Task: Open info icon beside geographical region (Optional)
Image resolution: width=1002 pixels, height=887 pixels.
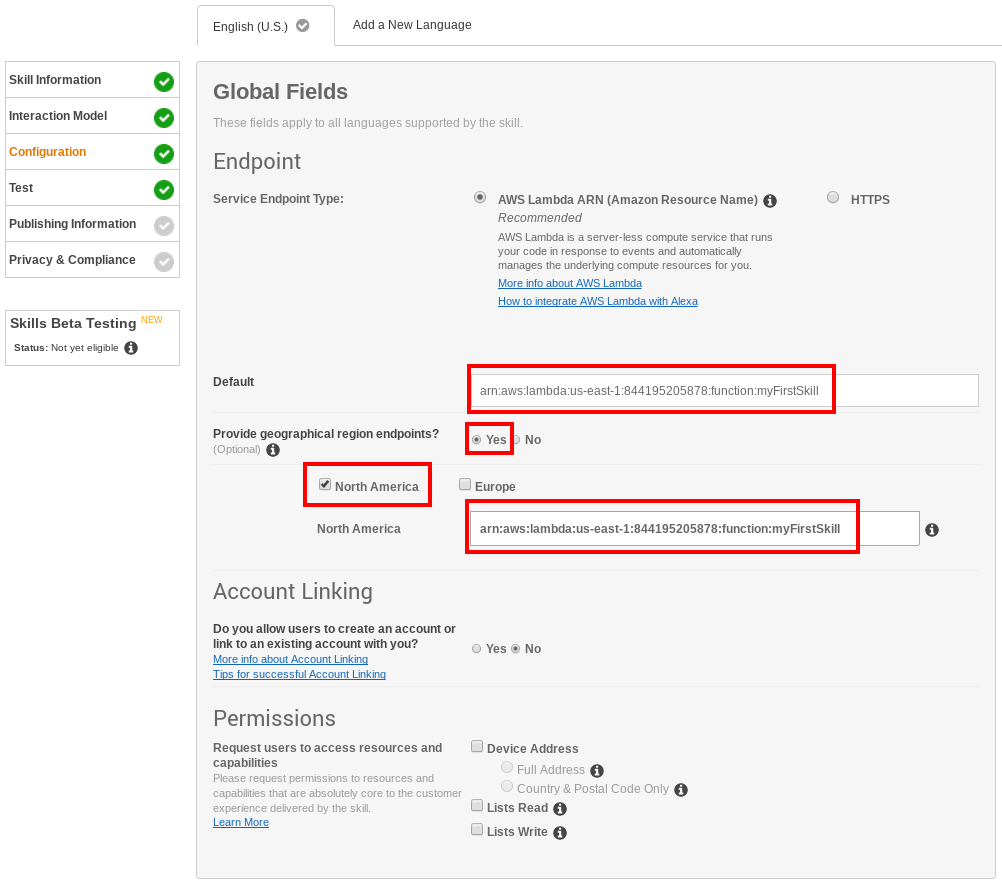Action: tap(273, 450)
